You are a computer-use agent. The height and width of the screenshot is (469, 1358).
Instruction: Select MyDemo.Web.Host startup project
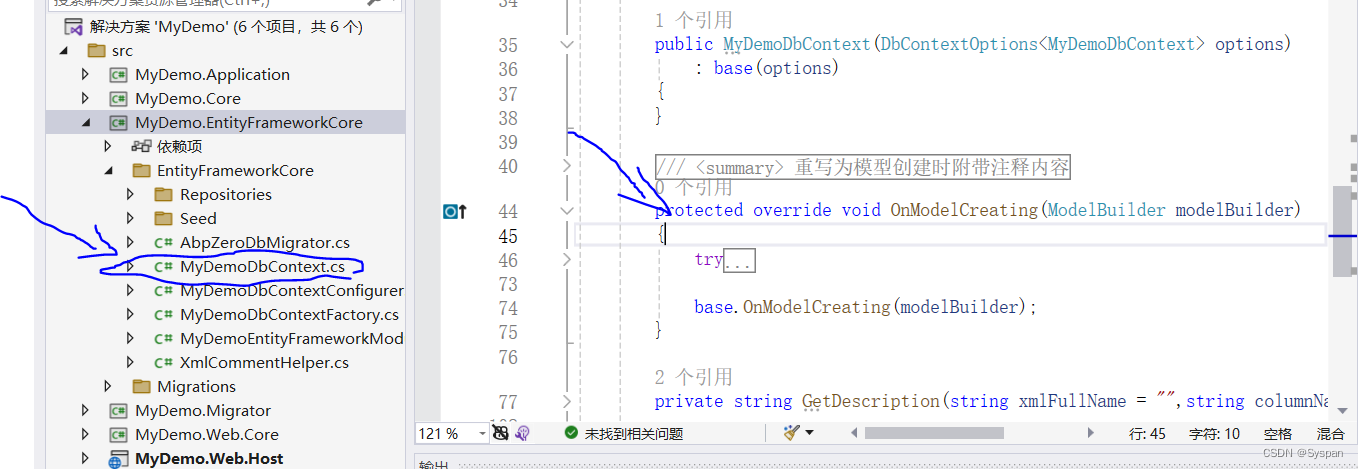209,459
